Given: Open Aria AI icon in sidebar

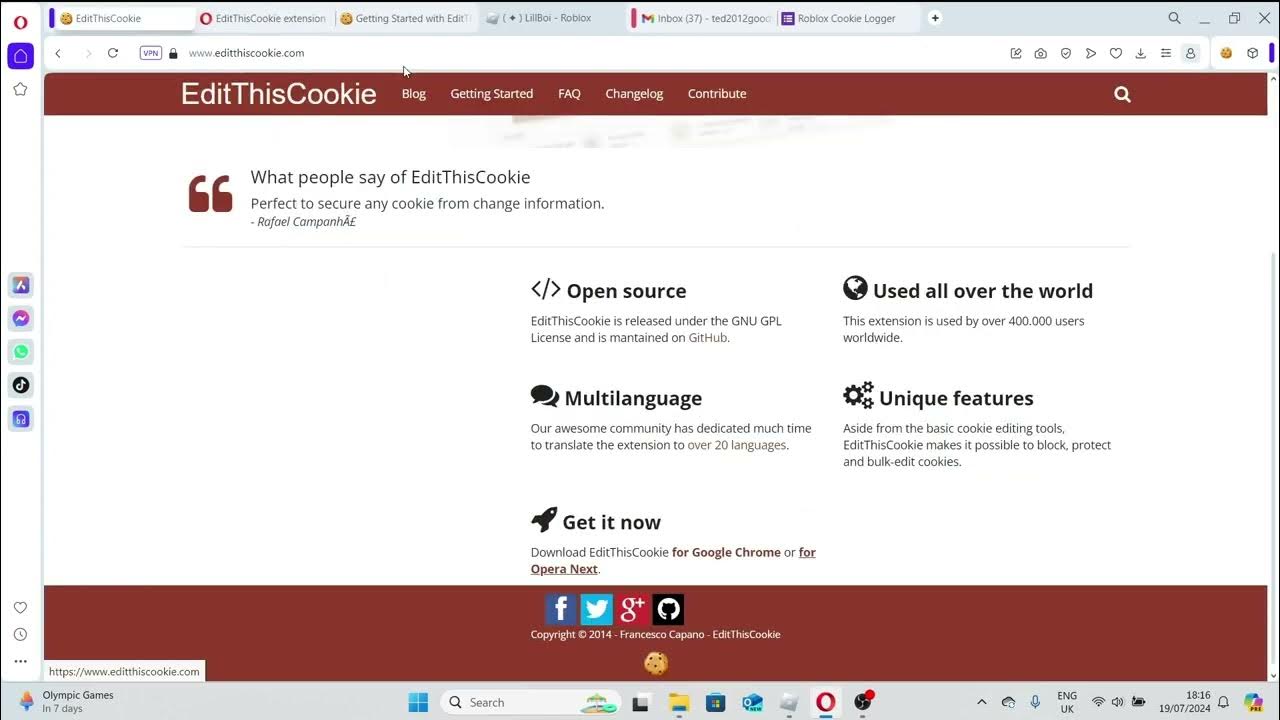Looking at the screenshot, I should tap(21, 285).
